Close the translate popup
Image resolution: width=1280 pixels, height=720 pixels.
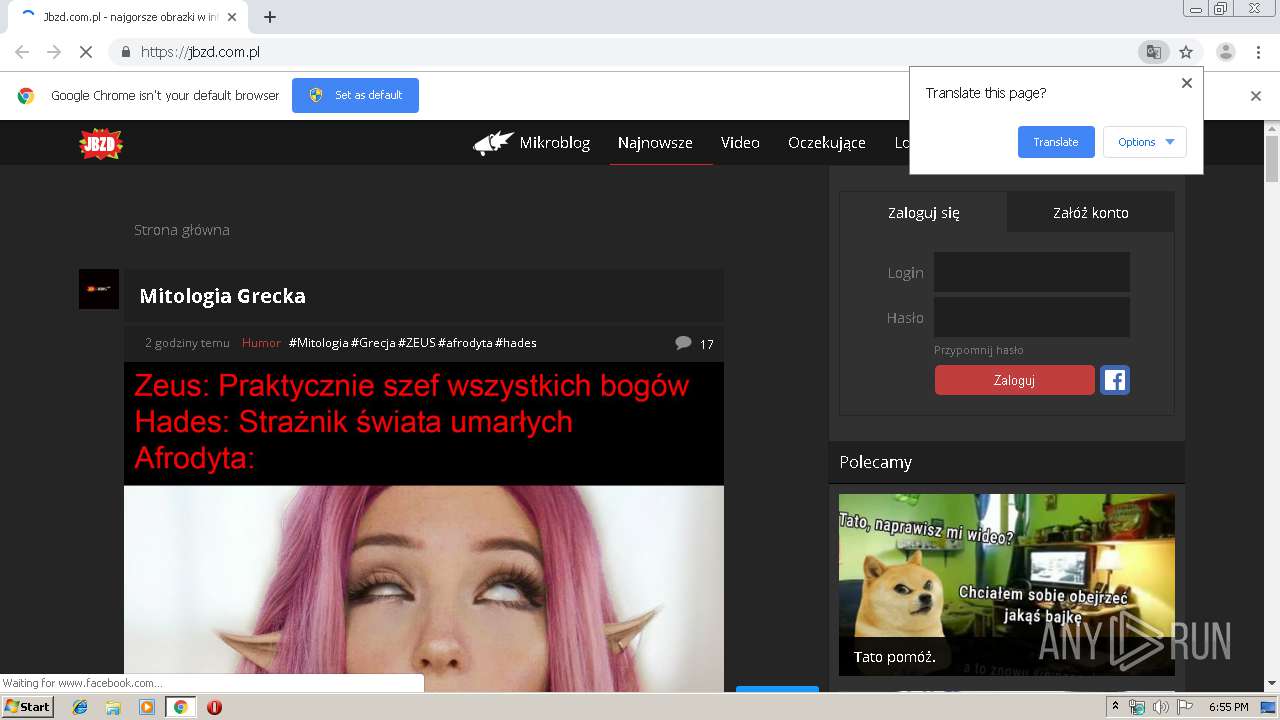(x=1187, y=83)
